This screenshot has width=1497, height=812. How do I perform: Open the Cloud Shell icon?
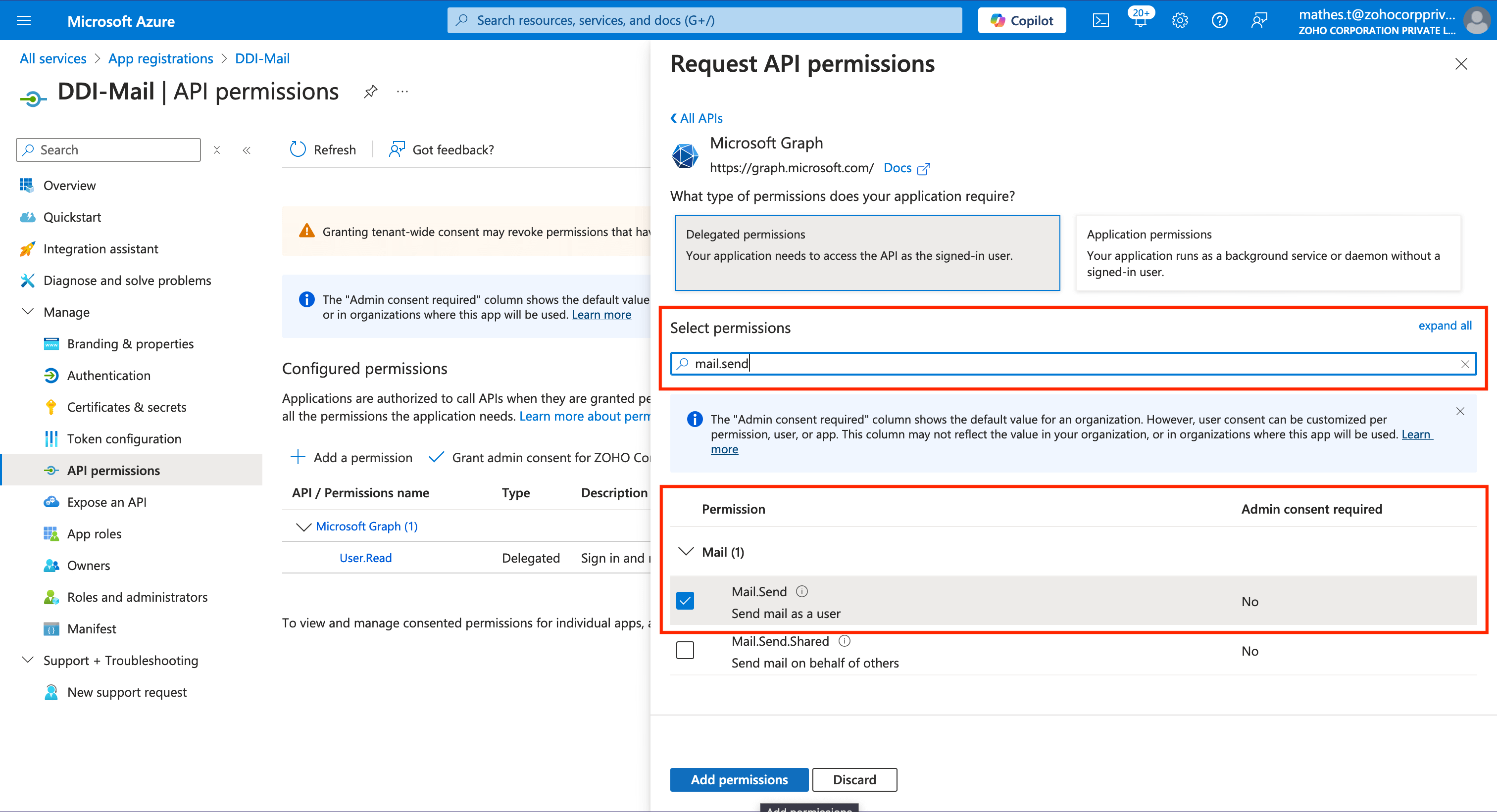[x=1100, y=21]
